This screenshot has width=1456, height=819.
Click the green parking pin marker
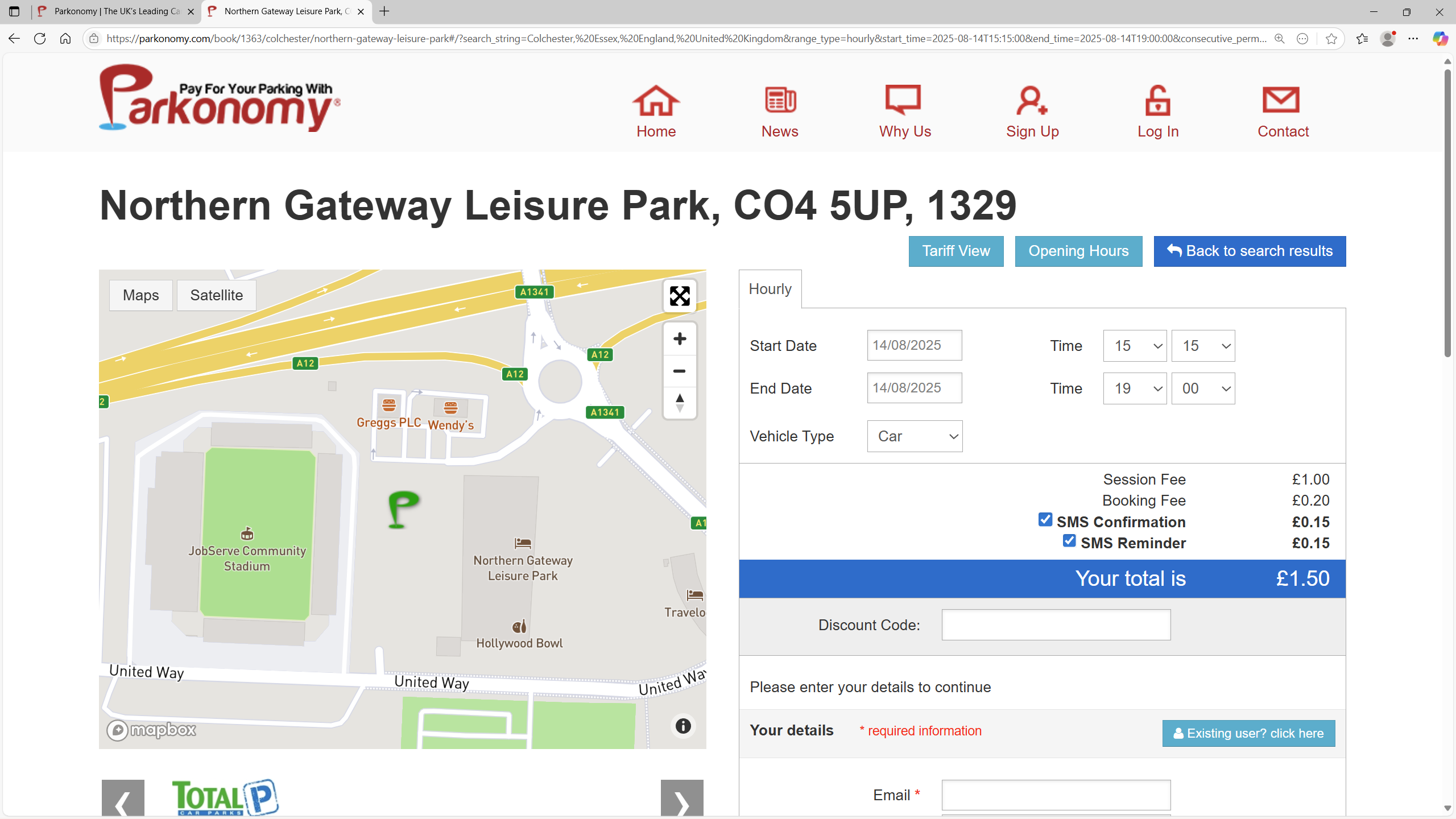tap(403, 509)
